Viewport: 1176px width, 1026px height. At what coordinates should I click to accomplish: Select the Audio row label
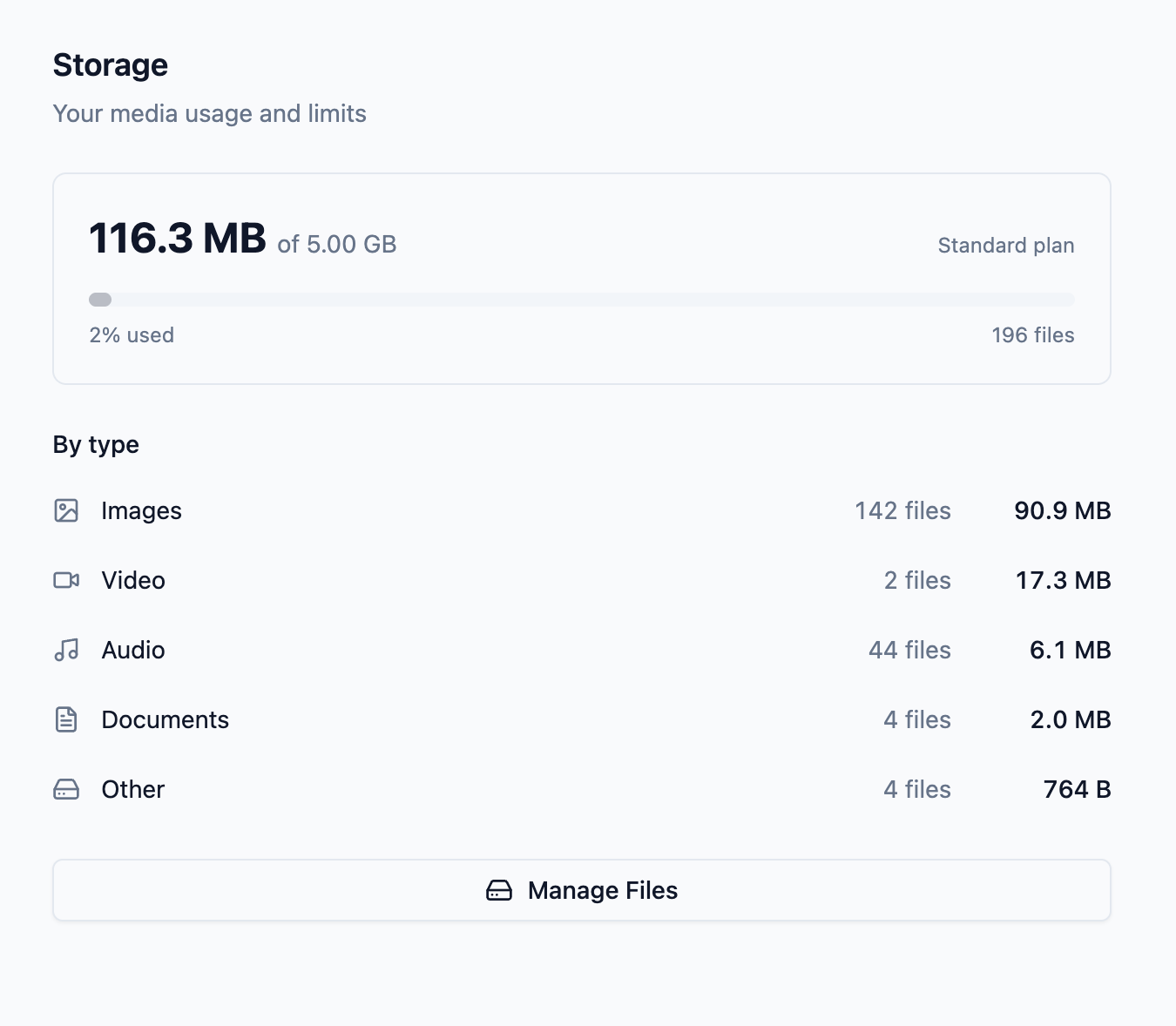tap(133, 650)
